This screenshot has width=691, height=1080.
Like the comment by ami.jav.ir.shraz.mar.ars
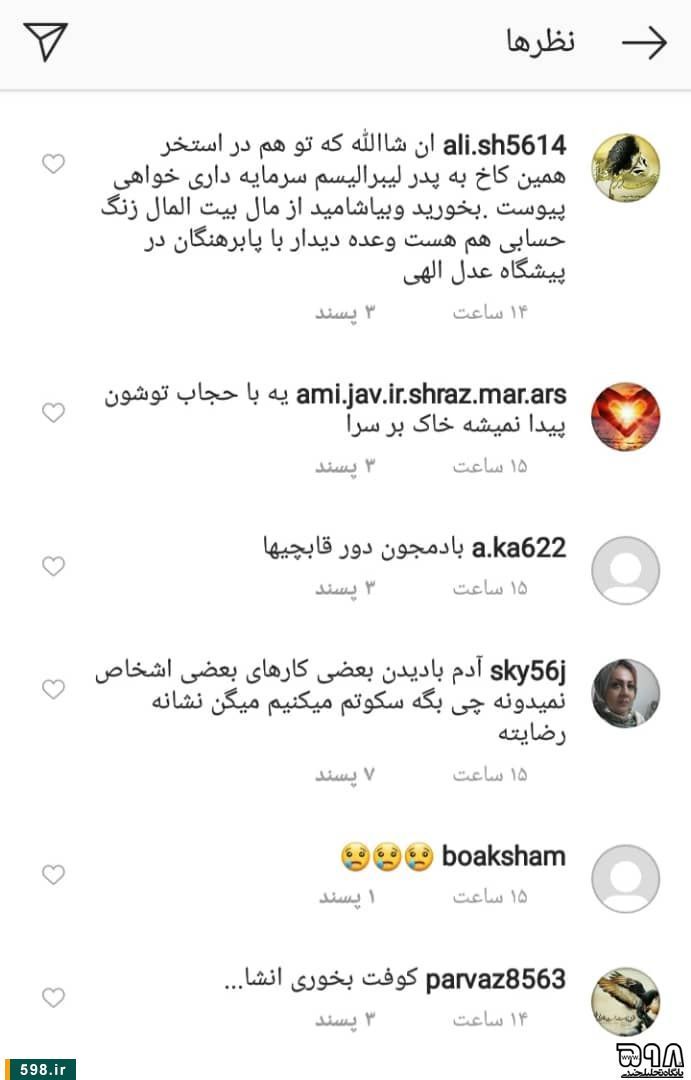54,413
